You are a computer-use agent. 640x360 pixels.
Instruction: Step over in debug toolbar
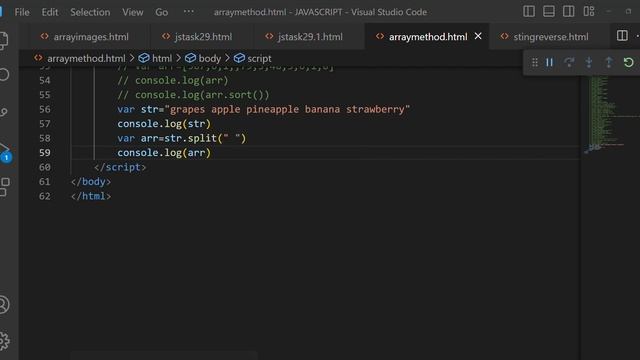(x=569, y=62)
